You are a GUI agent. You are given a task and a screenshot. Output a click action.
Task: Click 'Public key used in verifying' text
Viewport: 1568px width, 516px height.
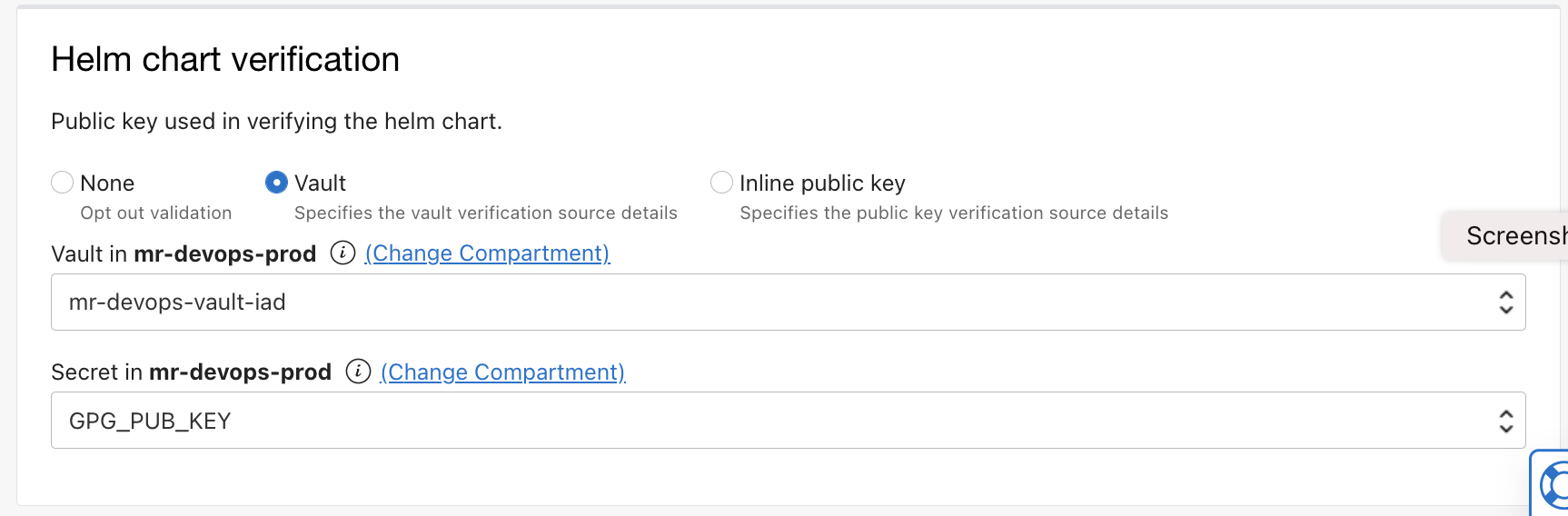click(276, 121)
